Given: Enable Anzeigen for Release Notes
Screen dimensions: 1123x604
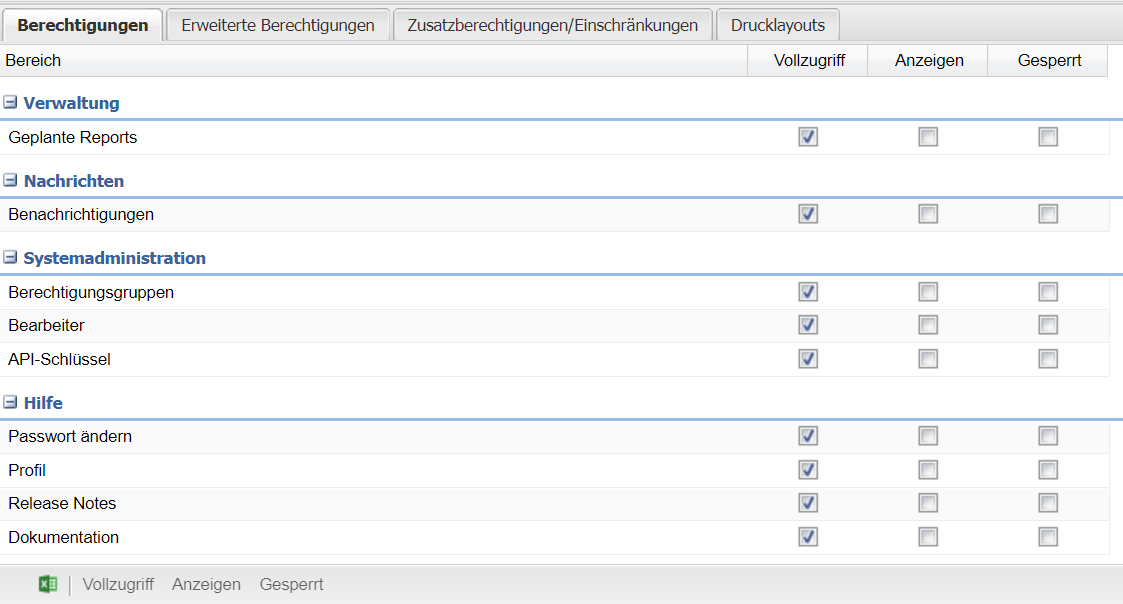Looking at the screenshot, I should pos(928,503).
